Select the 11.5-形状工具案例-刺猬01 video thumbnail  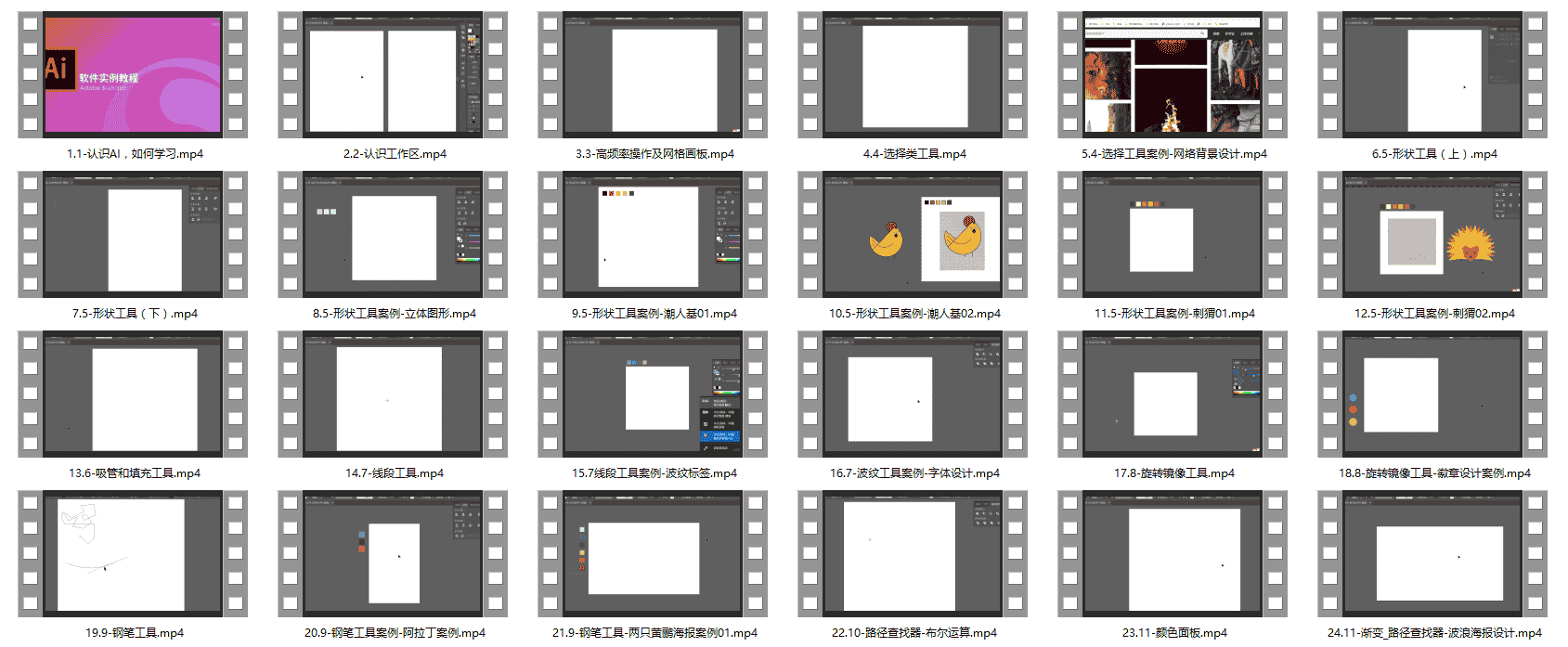coord(1173,235)
